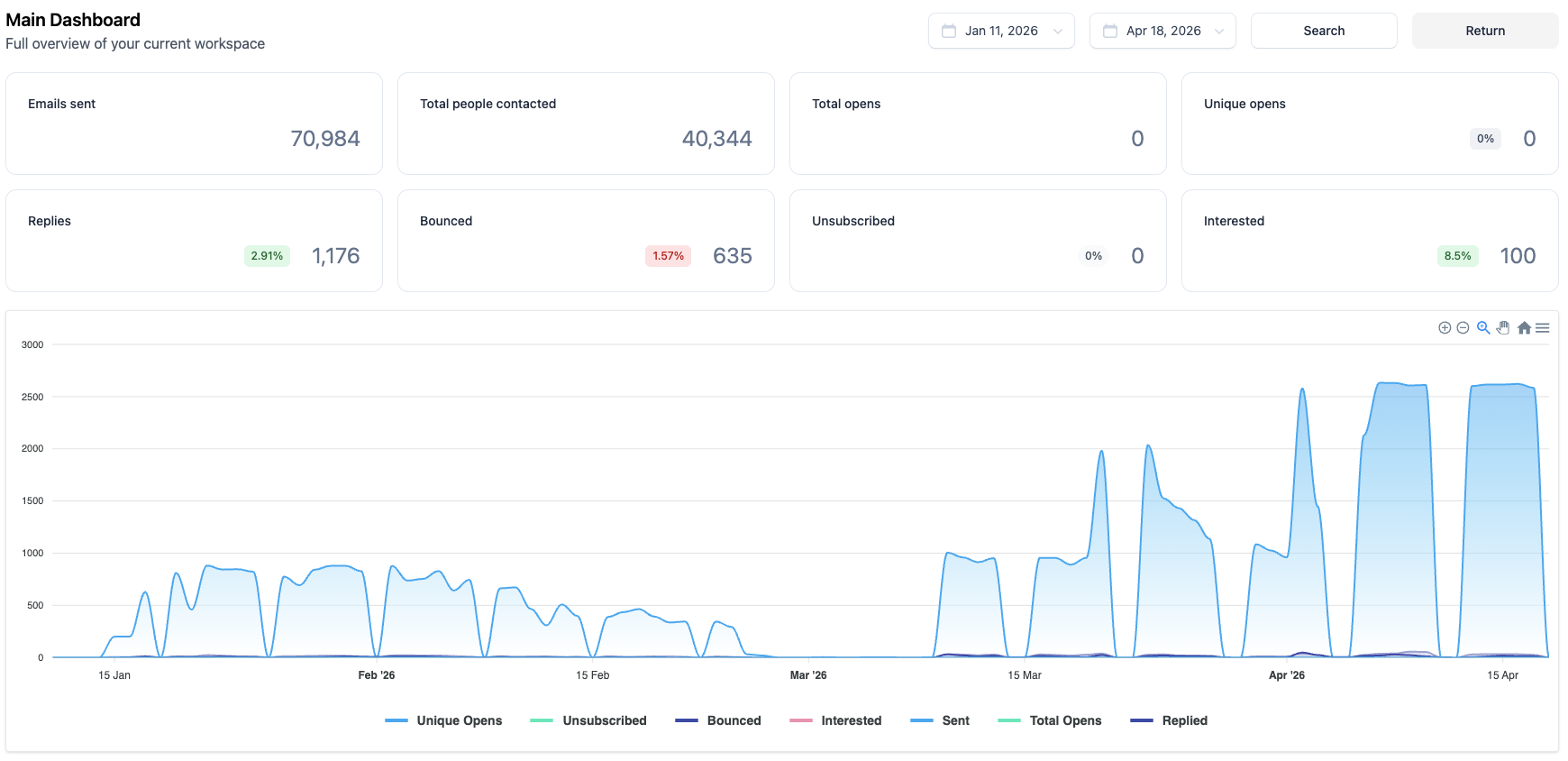
Task: Activate the chart selection zoom magnifier tool
Action: pos(1483,328)
